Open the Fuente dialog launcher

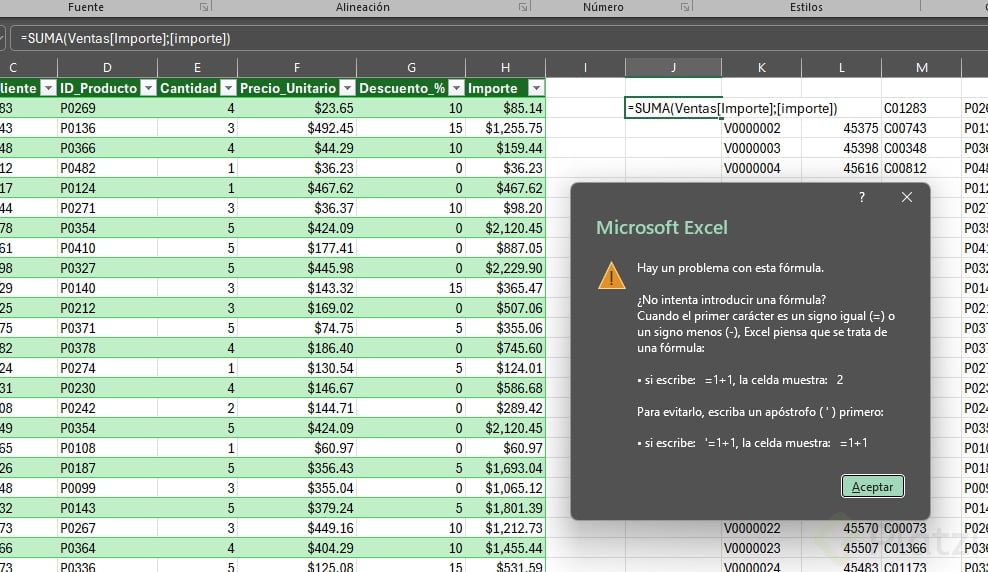click(204, 7)
